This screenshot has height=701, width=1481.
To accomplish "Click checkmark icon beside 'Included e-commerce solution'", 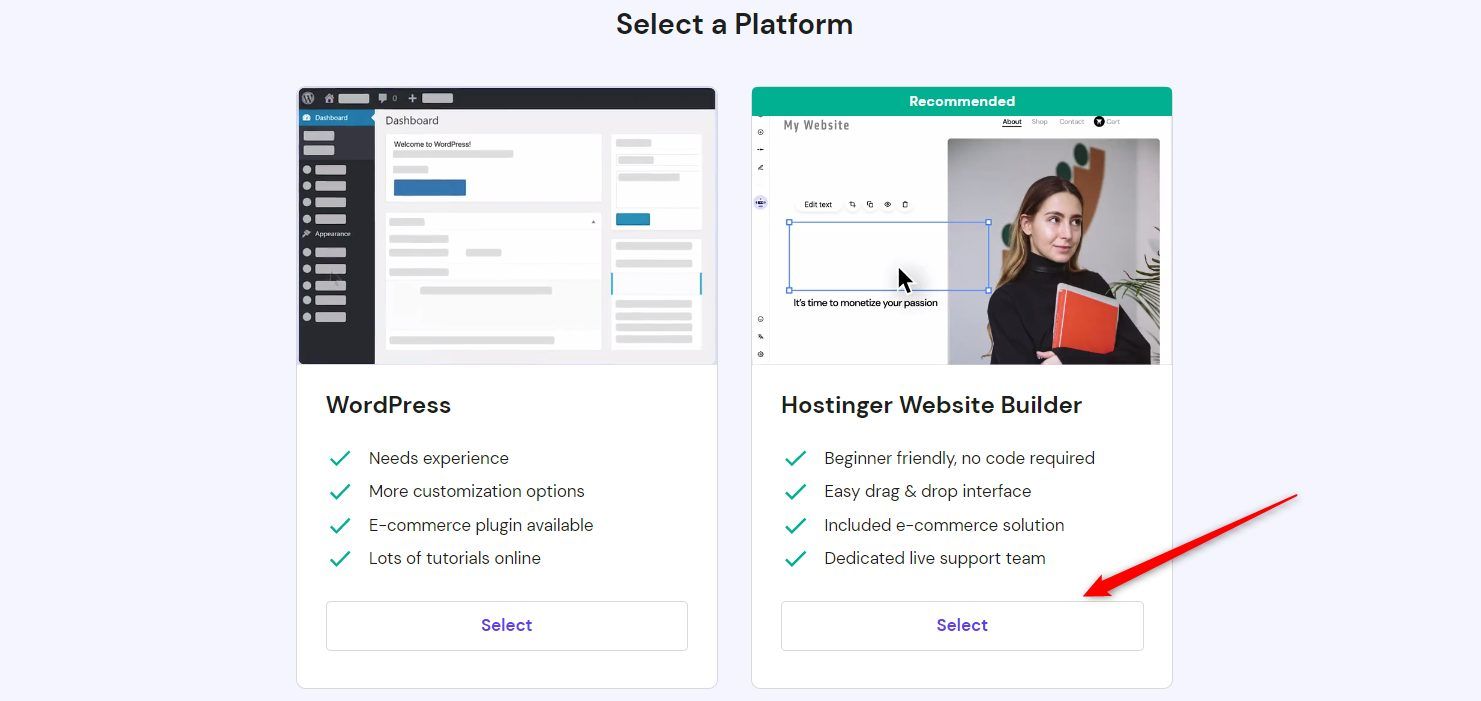I will [795, 525].
